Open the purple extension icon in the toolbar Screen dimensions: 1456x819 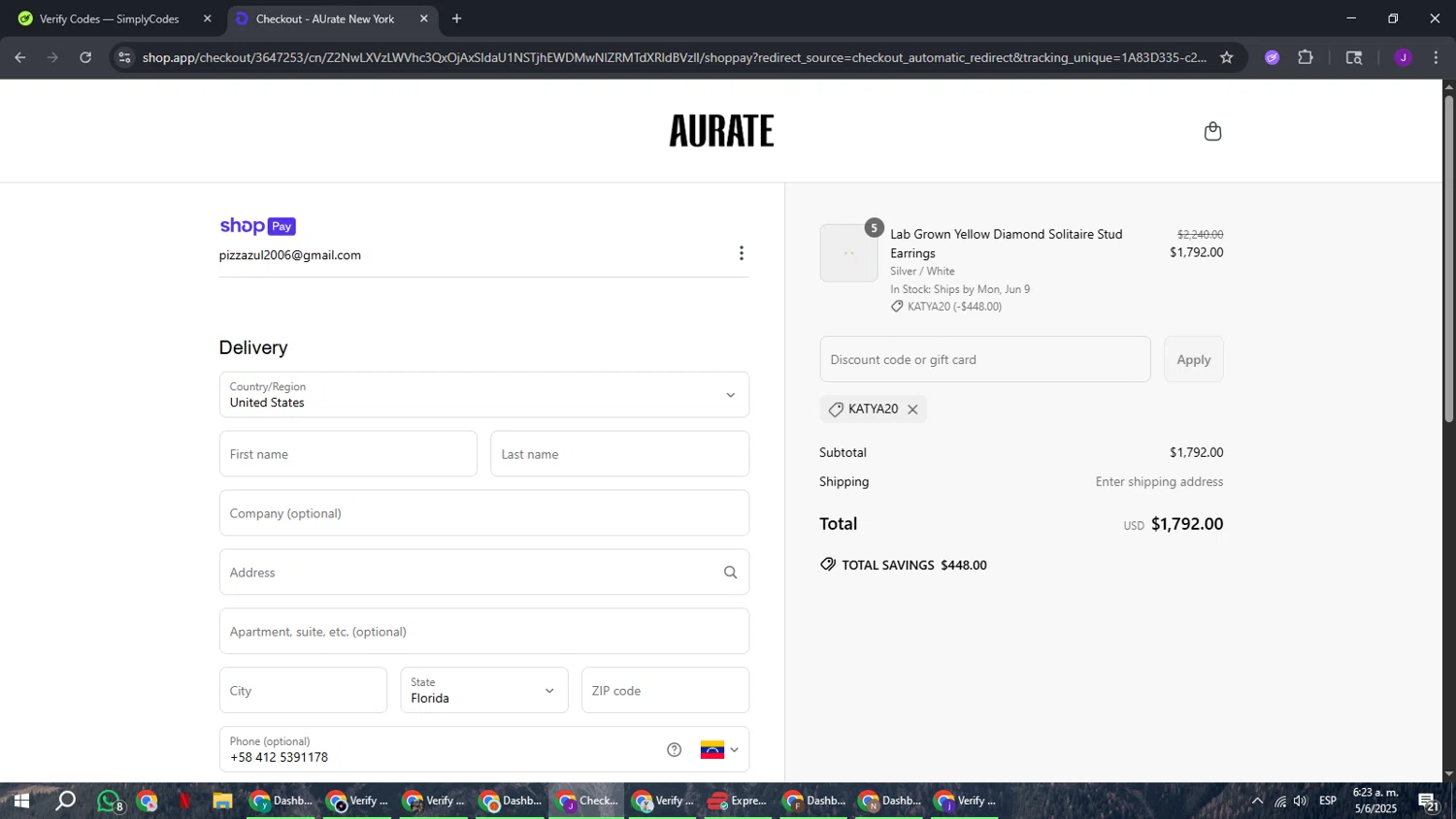[x=1272, y=57]
